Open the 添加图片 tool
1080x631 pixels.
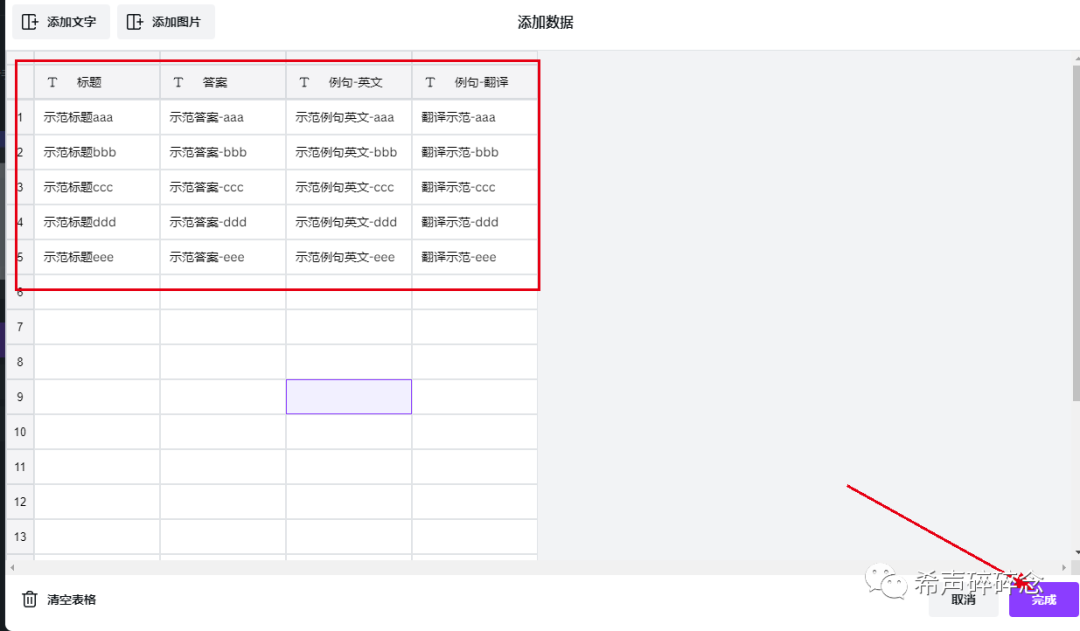click(x=165, y=21)
